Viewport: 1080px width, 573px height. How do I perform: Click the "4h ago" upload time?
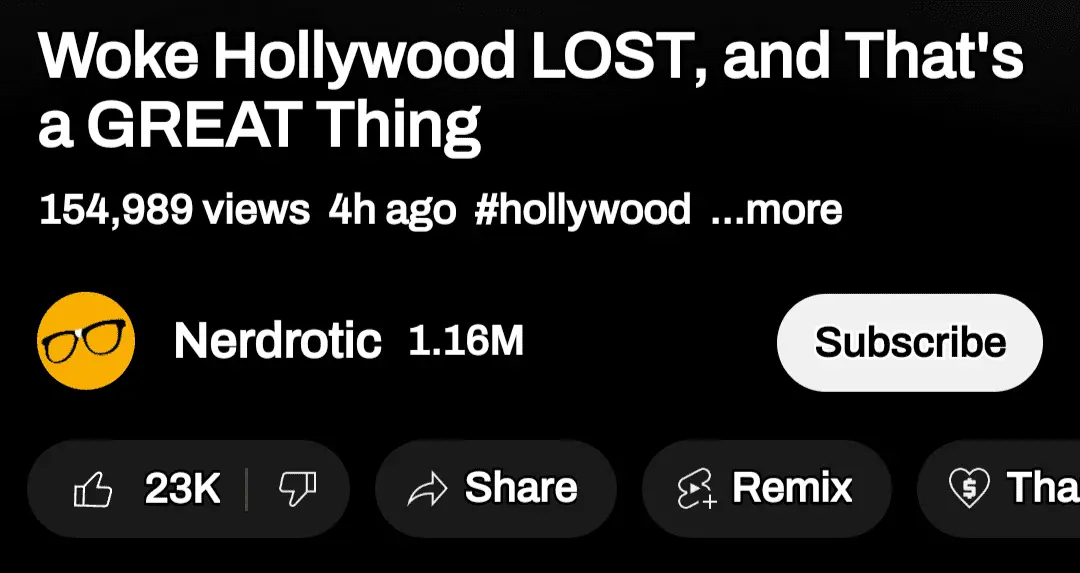(392, 211)
